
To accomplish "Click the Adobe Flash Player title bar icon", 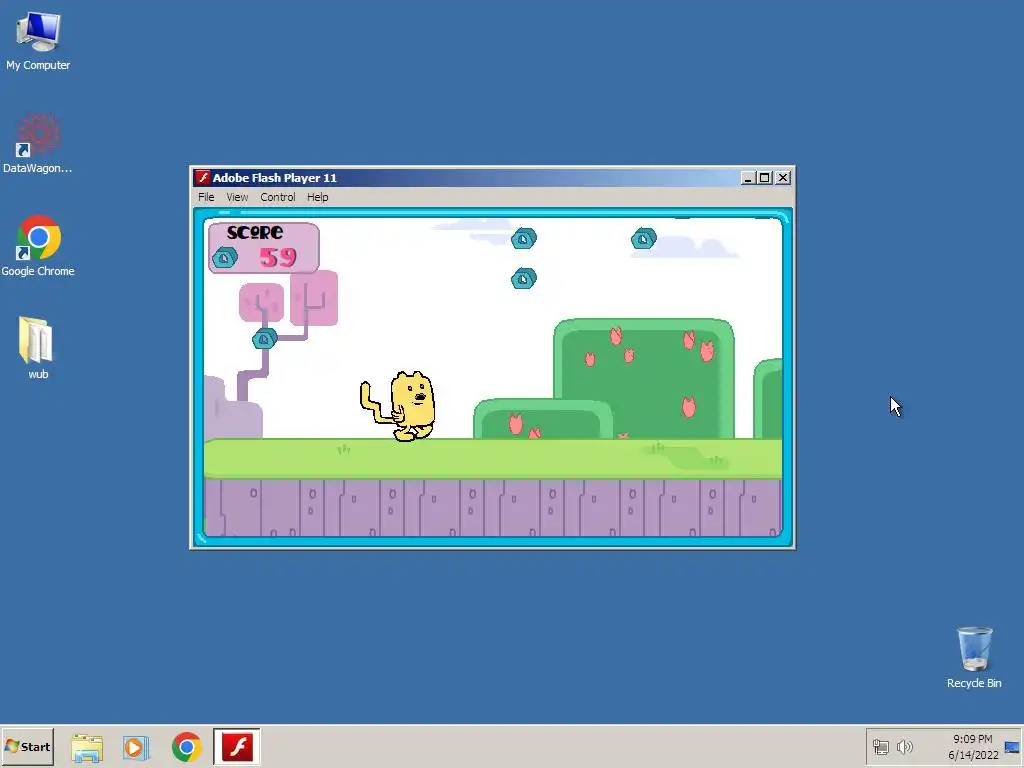I will 203,178.
